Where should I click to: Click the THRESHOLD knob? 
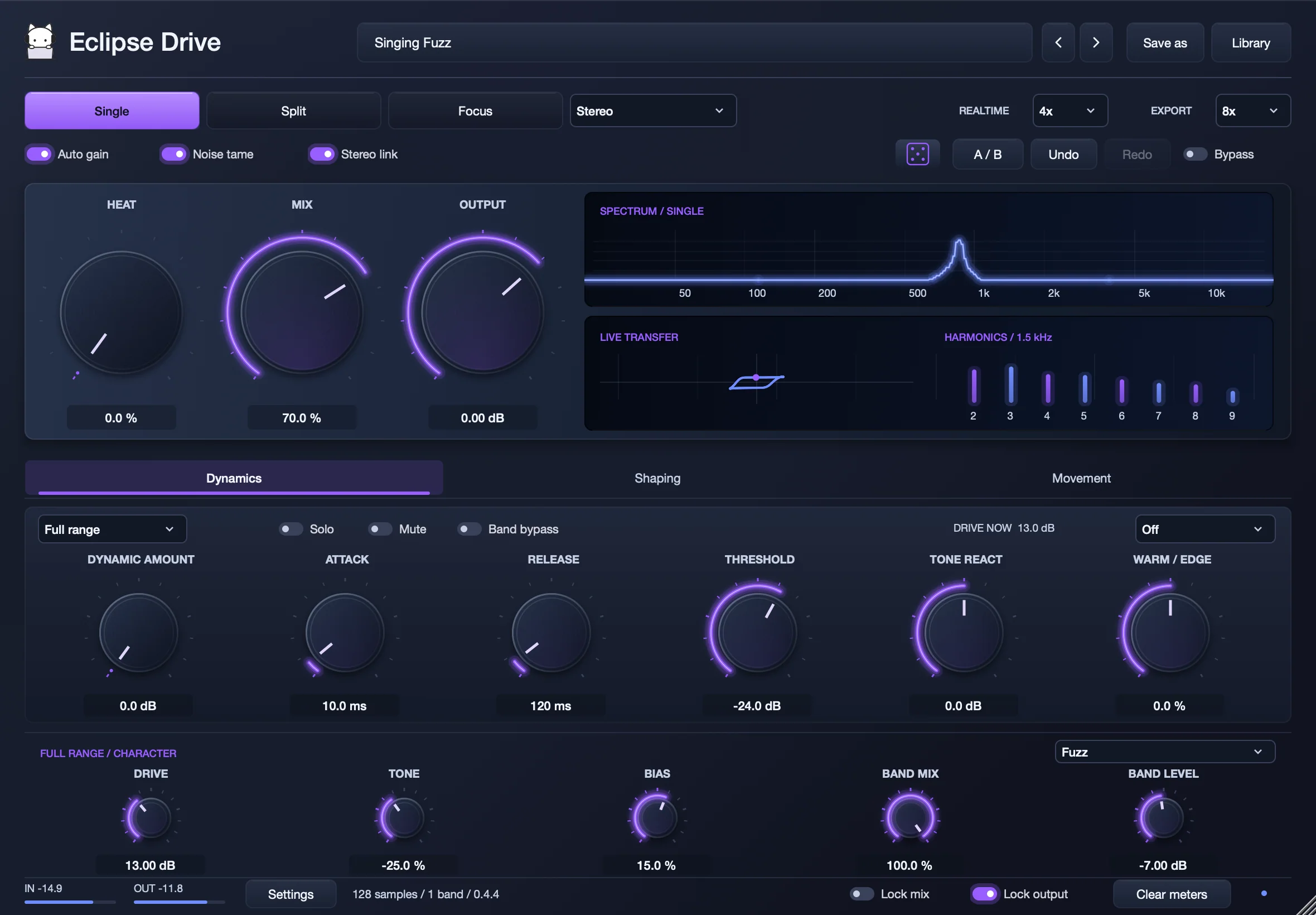(757, 632)
